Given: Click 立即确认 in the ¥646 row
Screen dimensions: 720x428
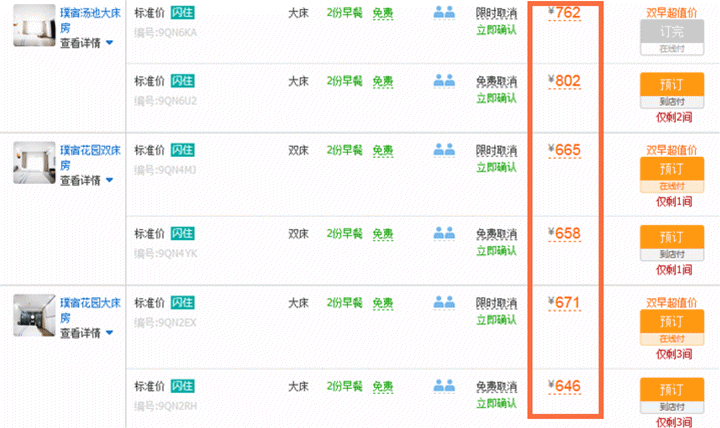Looking at the screenshot, I should (496, 403).
